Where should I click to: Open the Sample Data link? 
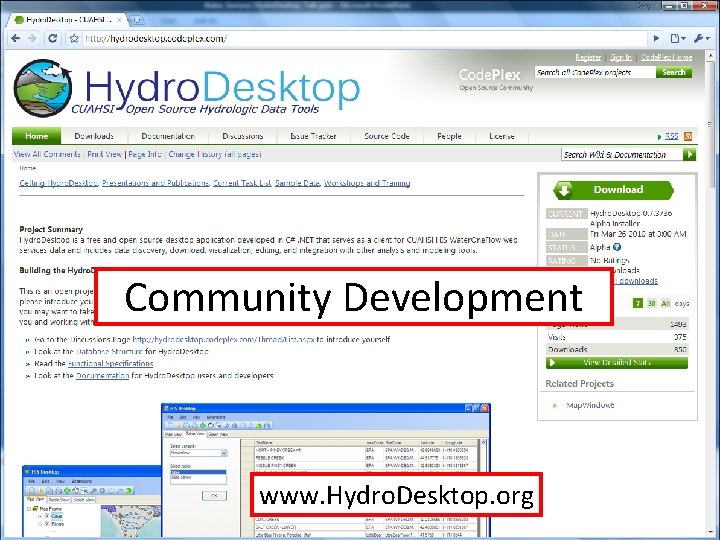tap(297, 183)
